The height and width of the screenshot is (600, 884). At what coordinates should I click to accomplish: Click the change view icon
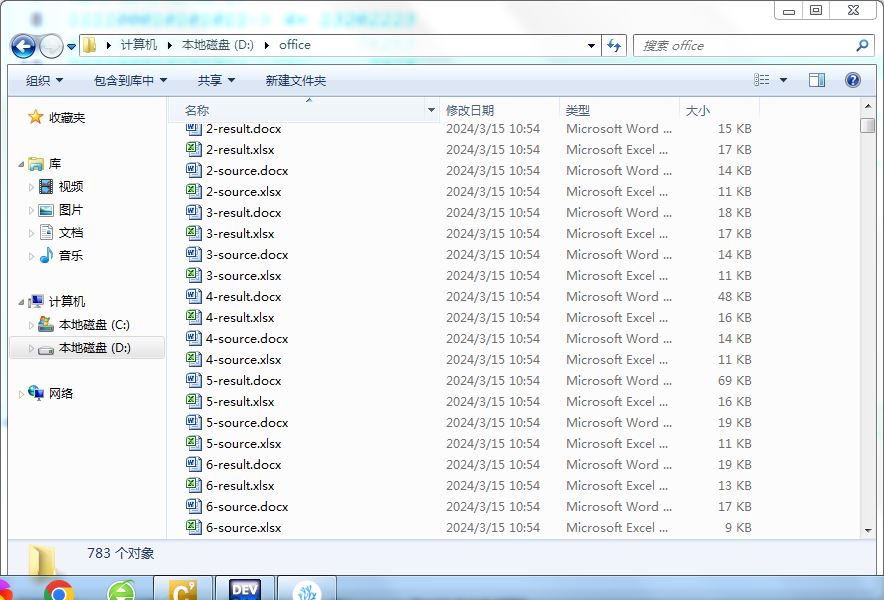point(762,80)
